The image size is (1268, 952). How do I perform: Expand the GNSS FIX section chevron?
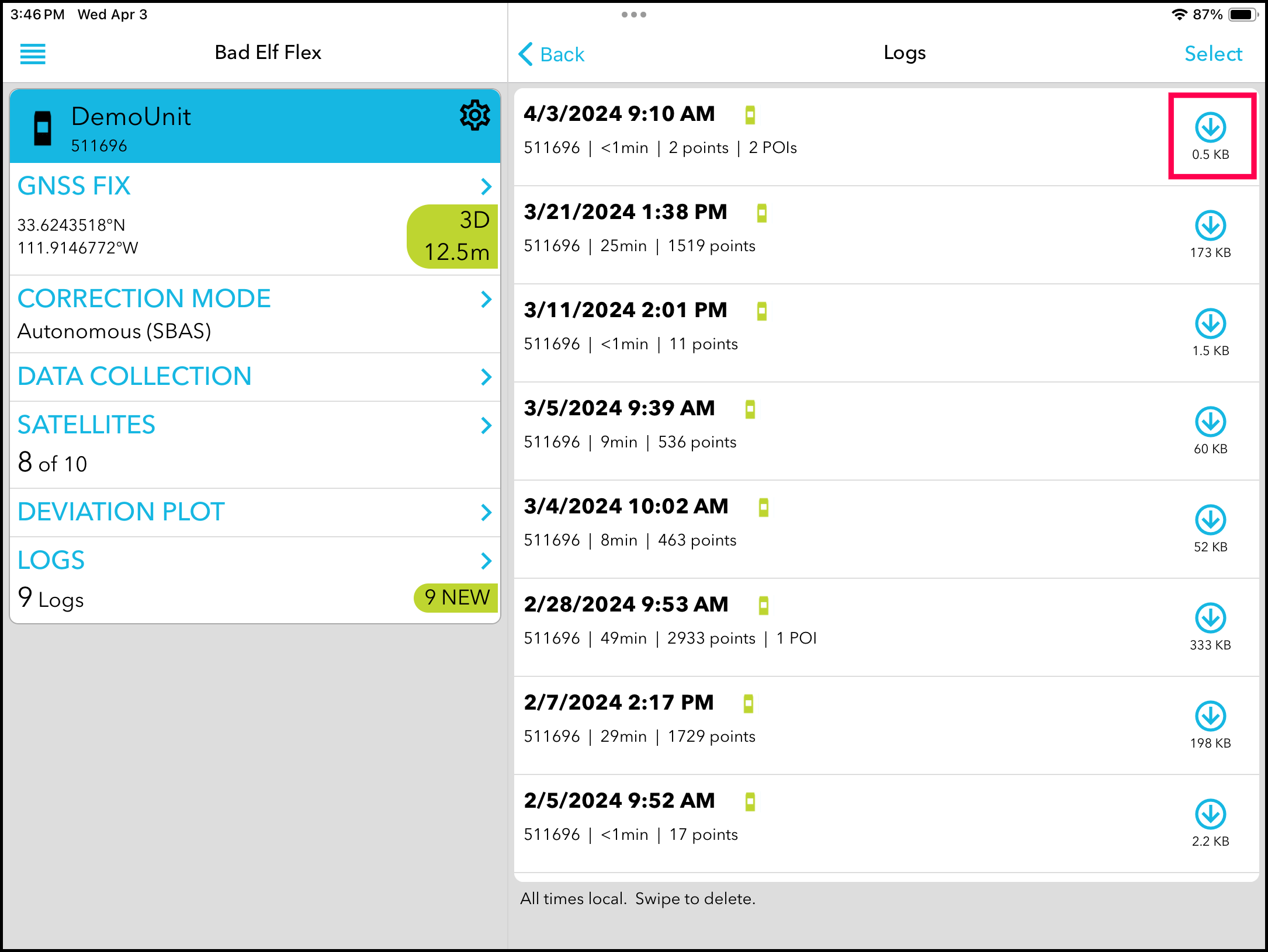[x=486, y=186]
